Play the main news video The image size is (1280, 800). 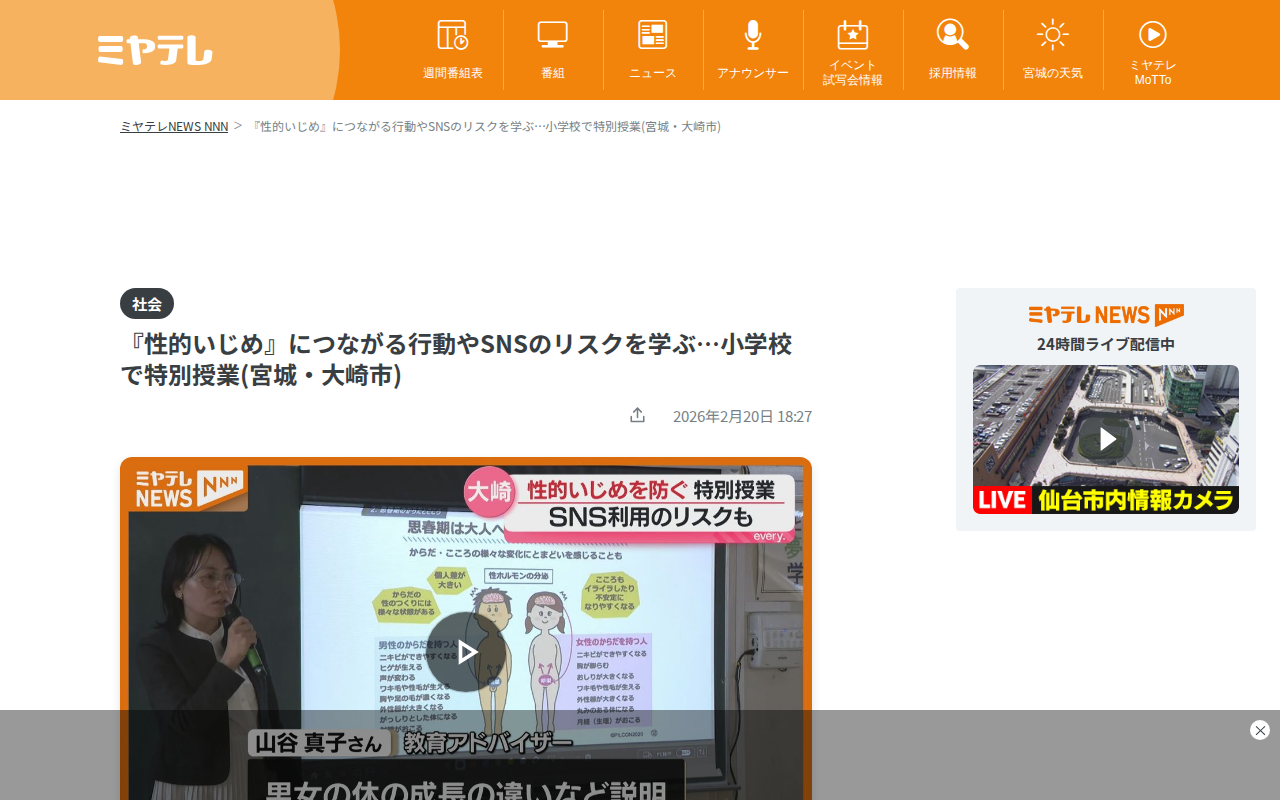(x=466, y=652)
